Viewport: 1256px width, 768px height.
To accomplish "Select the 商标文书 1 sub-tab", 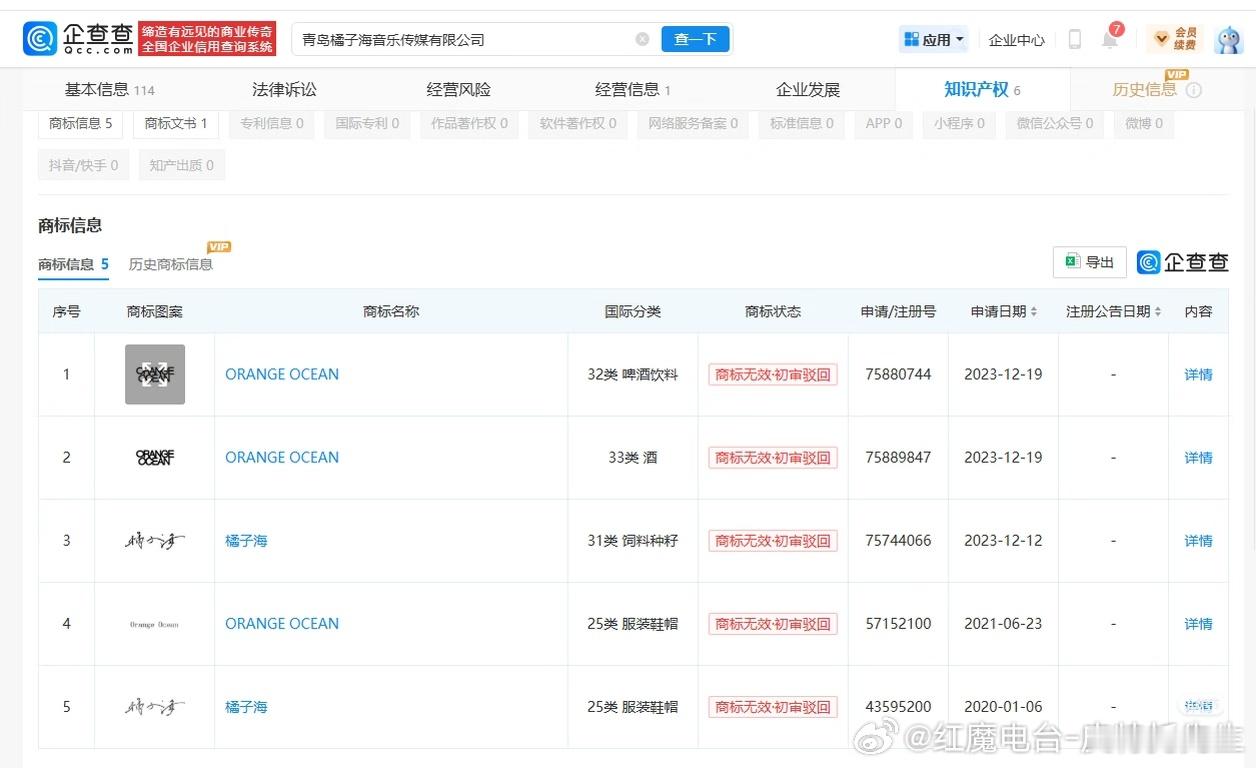I will (176, 124).
